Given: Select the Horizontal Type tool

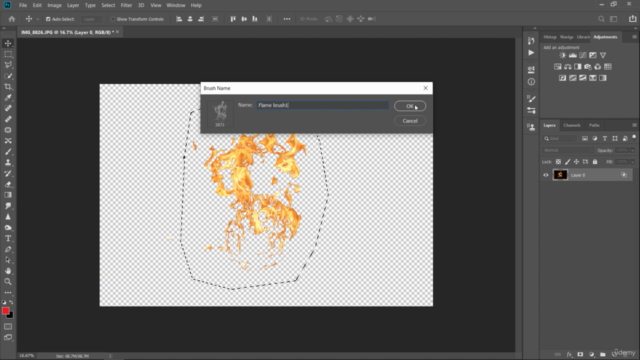Looking at the screenshot, I should coord(8,238).
